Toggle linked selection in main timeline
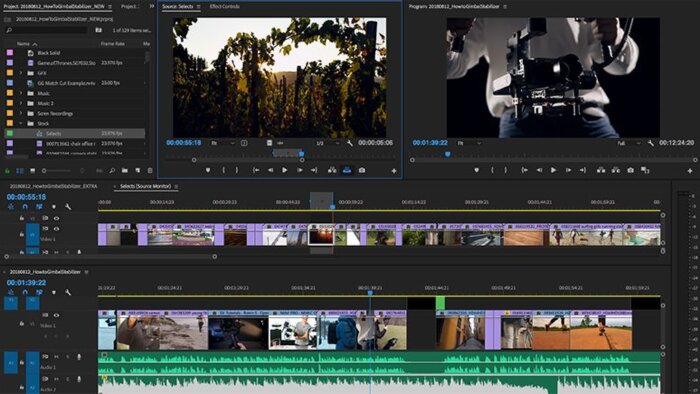700x394 pixels. [x=39, y=292]
